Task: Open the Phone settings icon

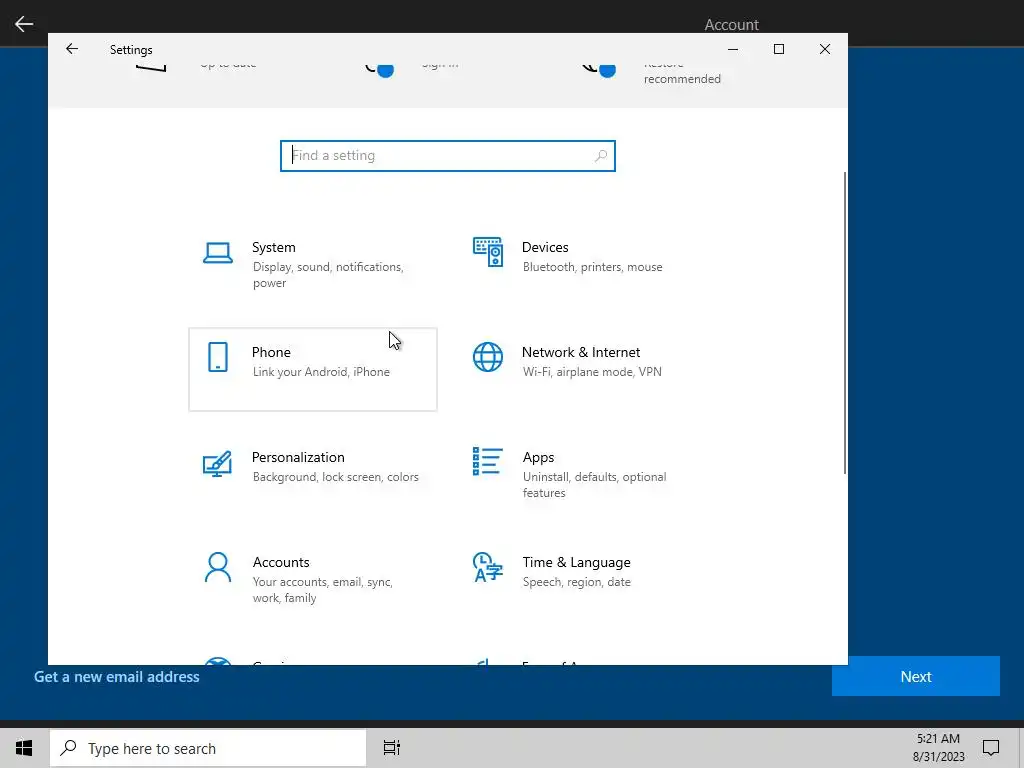Action: click(217, 357)
